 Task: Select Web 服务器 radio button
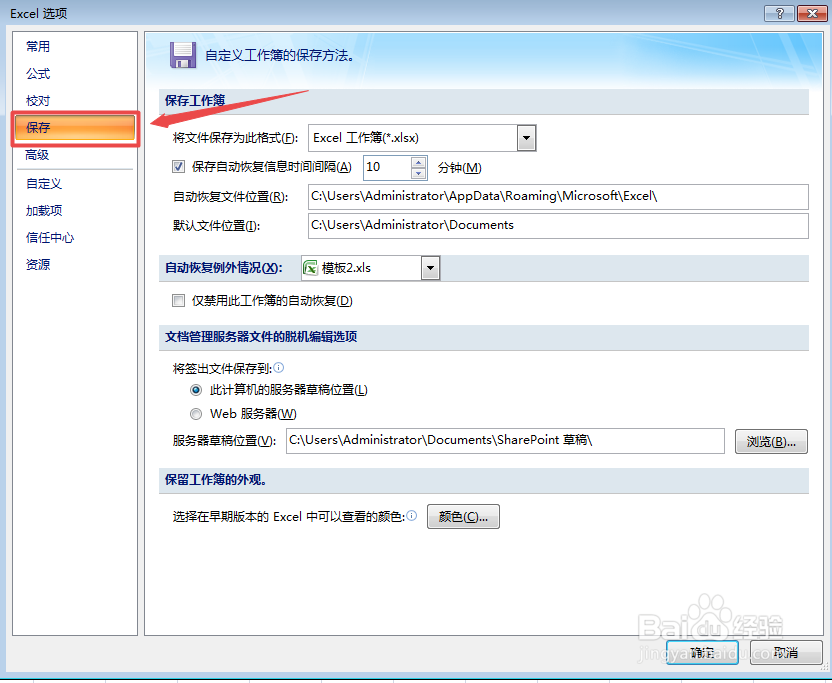coord(196,414)
